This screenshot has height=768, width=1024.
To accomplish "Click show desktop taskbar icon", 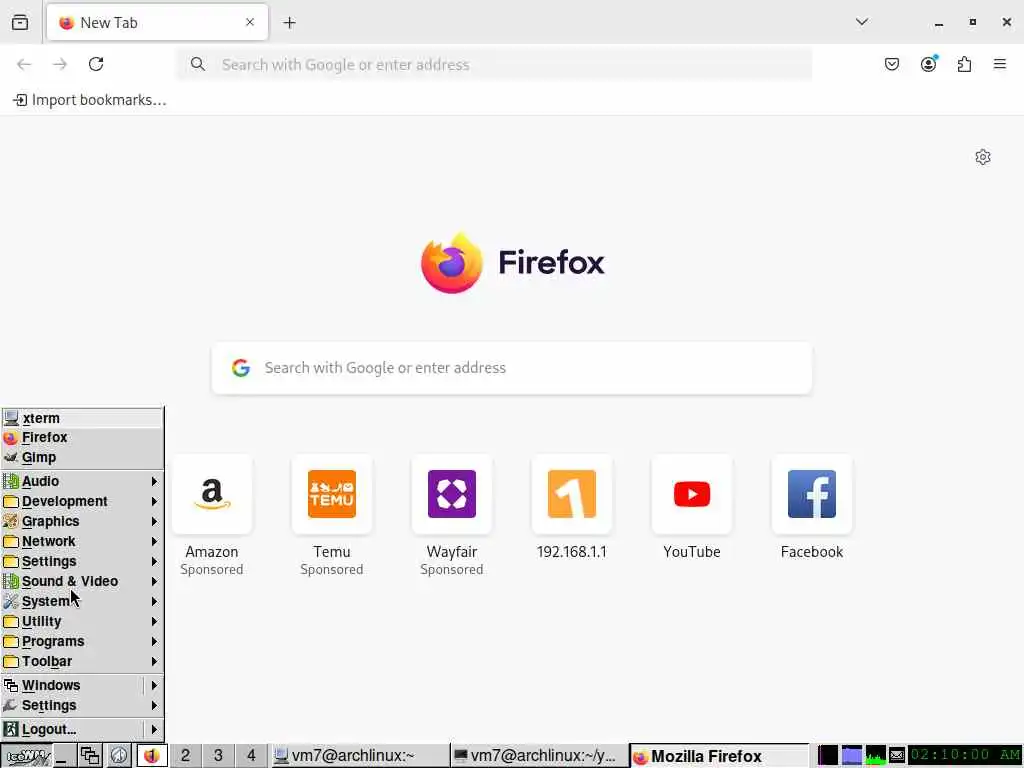I will [x=64, y=756].
